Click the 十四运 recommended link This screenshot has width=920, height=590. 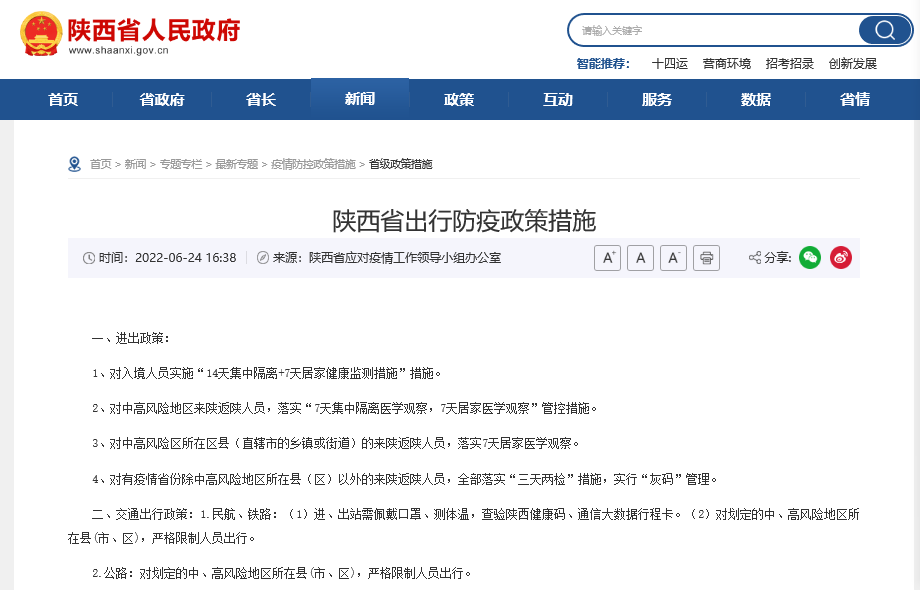[x=669, y=63]
